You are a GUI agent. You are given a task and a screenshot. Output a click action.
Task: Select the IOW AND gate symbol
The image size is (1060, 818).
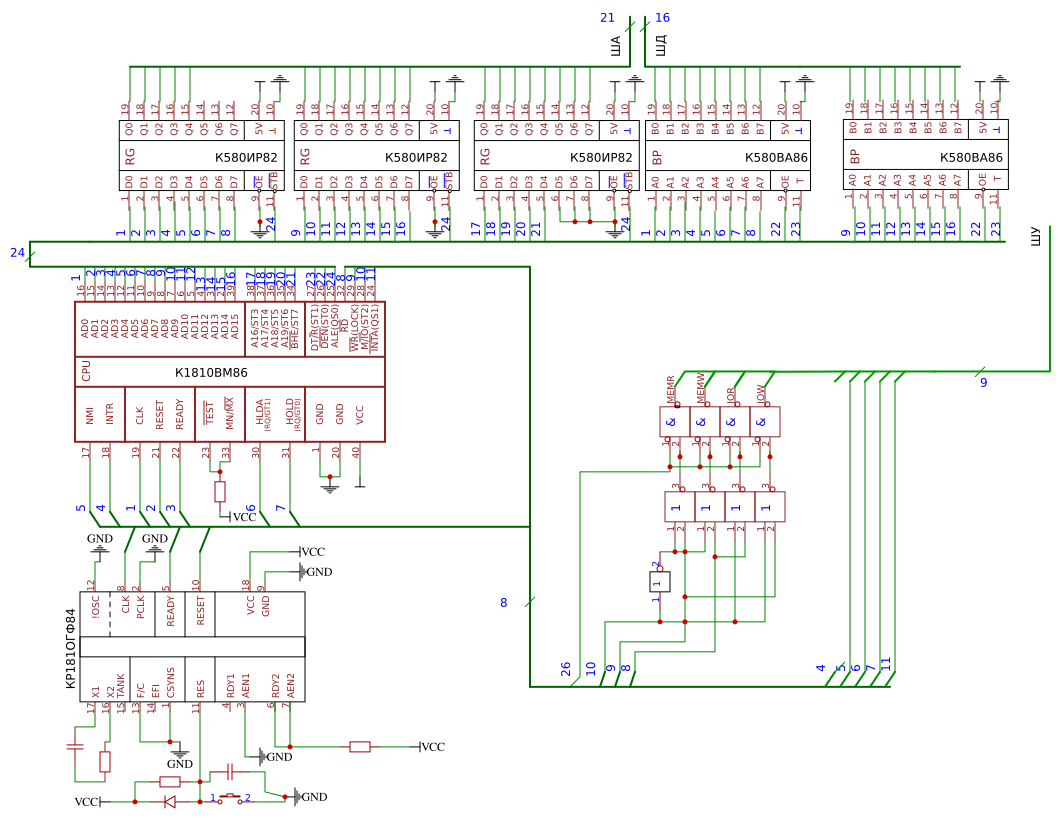(x=765, y=422)
